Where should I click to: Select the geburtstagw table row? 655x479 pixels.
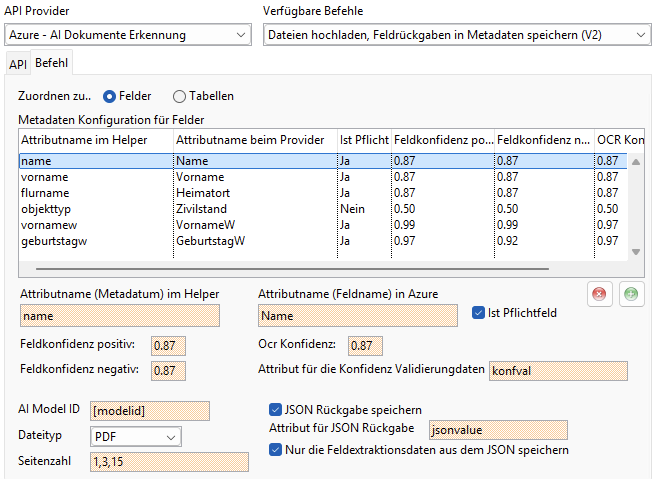95,241
